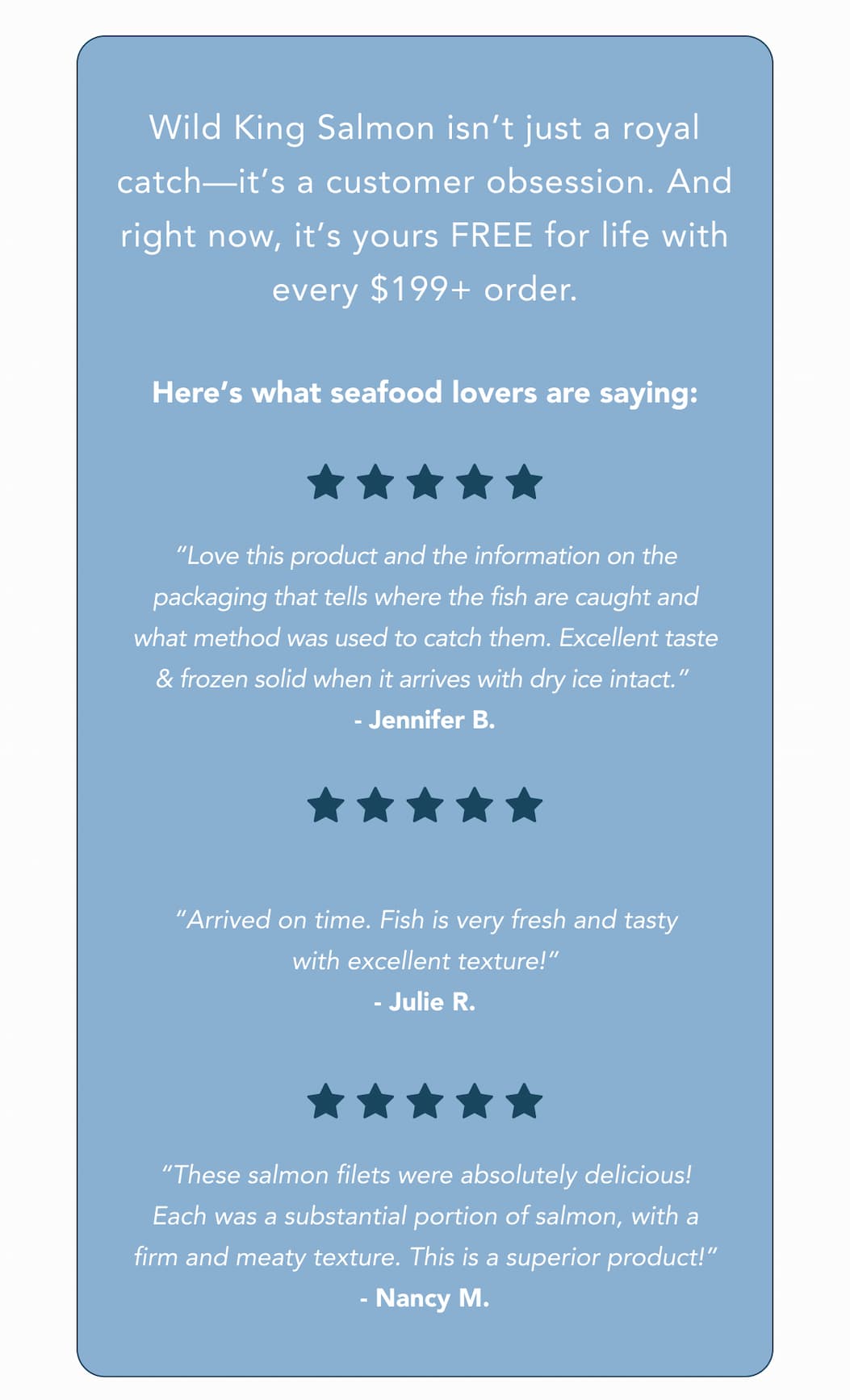
Task: Select the "- Jennifer B." reviewer name
Action: pos(425,720)
